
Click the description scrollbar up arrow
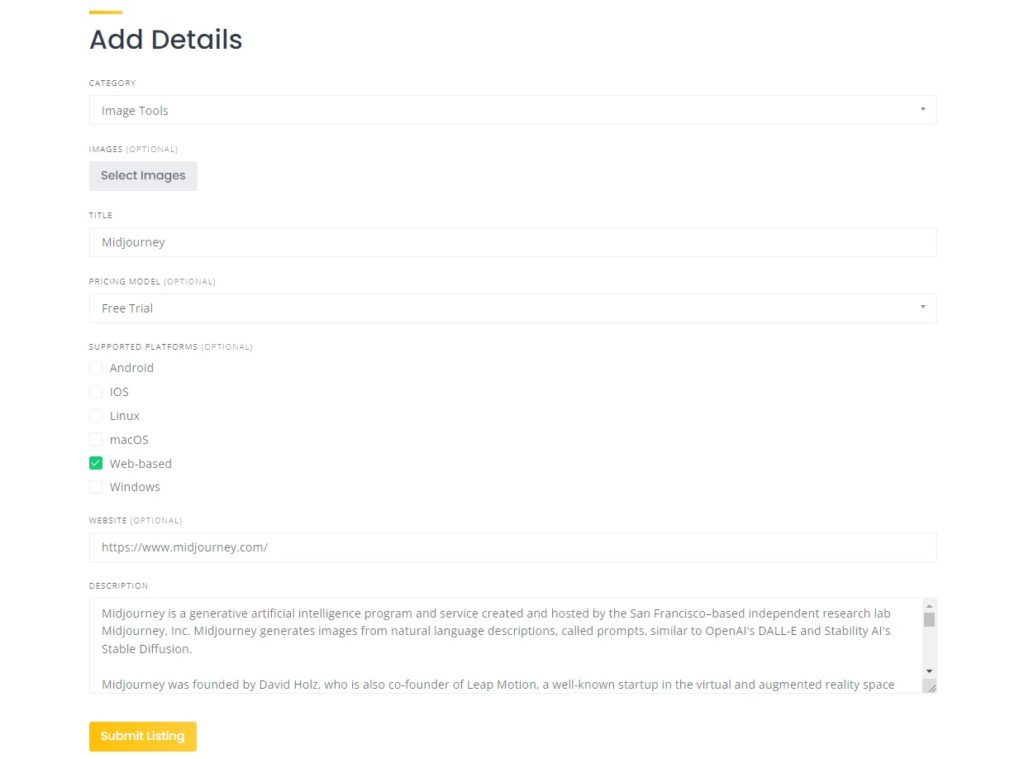point(929,606)
